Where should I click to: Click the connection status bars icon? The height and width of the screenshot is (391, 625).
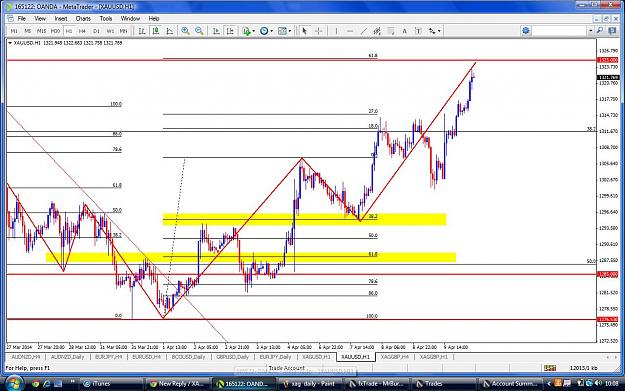[550, 368]
